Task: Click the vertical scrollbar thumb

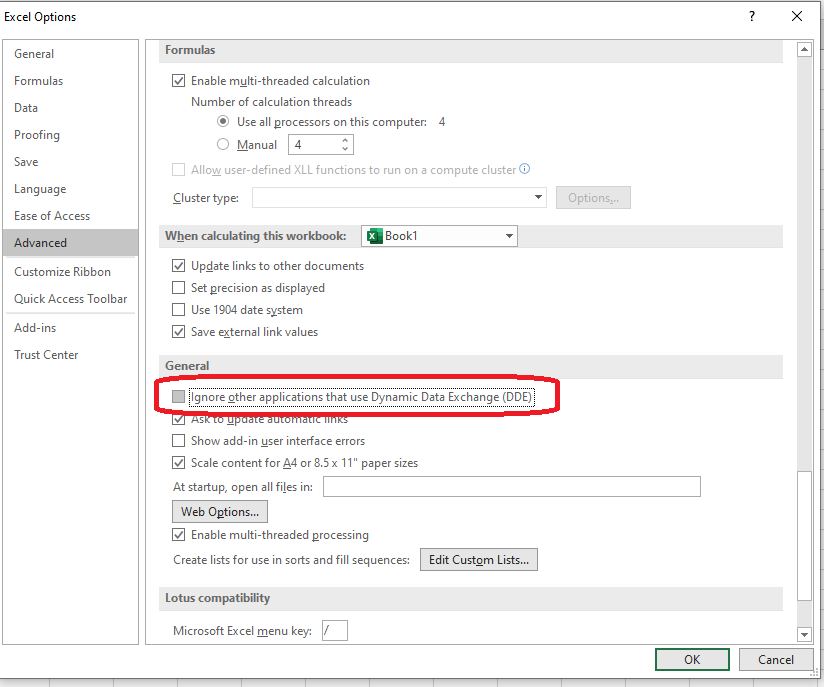Action: [804, 536]
